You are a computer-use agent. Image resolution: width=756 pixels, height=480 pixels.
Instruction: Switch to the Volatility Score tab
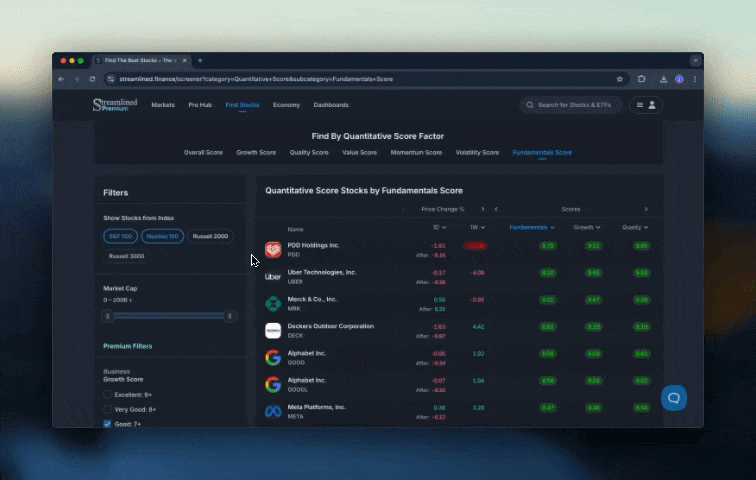(x=477, y=152)
